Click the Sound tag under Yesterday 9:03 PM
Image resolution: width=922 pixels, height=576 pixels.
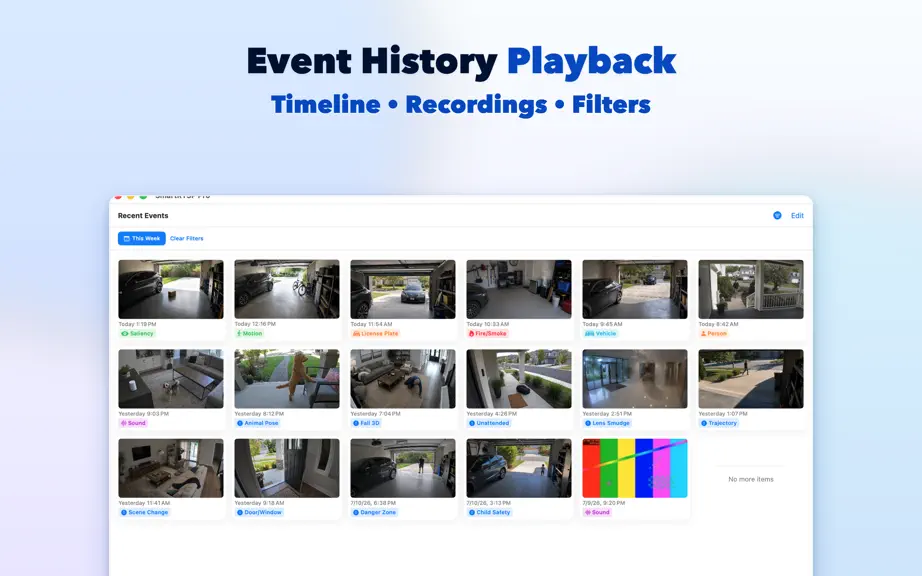[x=133, y=423]
